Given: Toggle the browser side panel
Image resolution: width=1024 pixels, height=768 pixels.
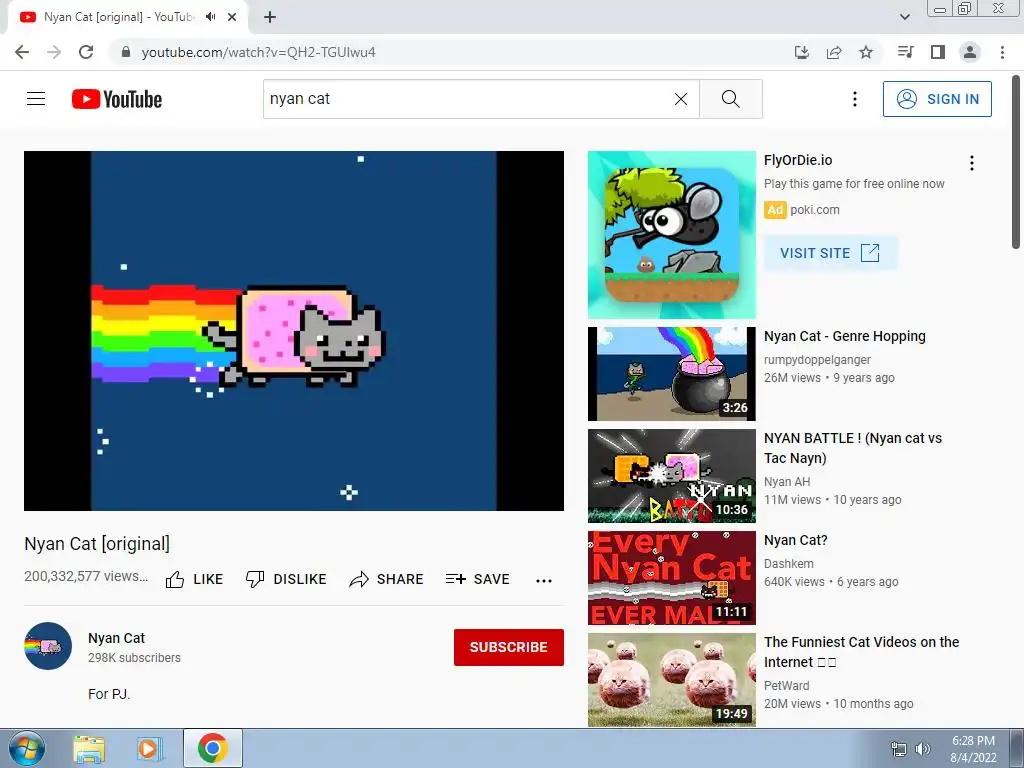Looking at the screenshot, I should 938,52.
